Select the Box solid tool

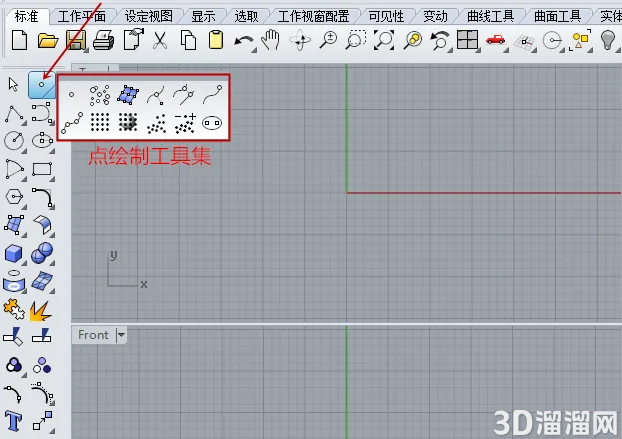14,254
